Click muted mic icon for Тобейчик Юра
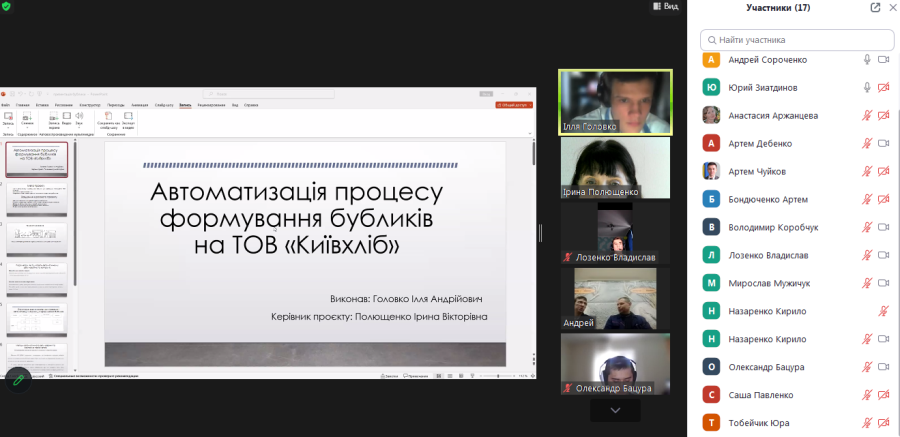The width and height of the screenshot is (900, 437). pyautogui.click(x=867, y=423)
